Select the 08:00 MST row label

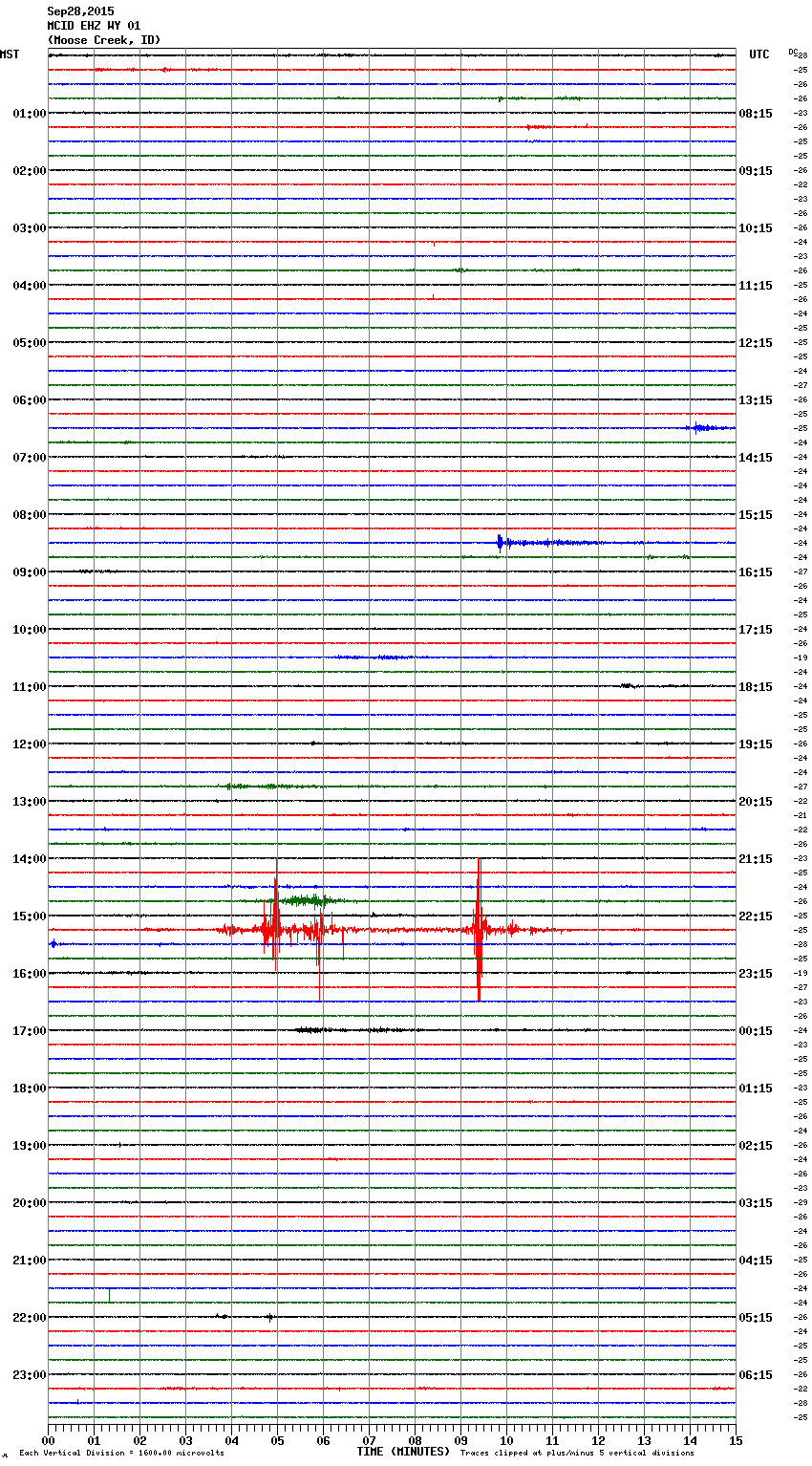tap(30, 515)
